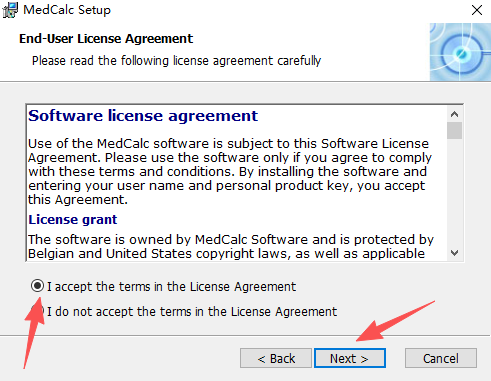Click the "I do not accept the terms" label text
This screenshot has width=491, height=381.
[x=192, y=312]
